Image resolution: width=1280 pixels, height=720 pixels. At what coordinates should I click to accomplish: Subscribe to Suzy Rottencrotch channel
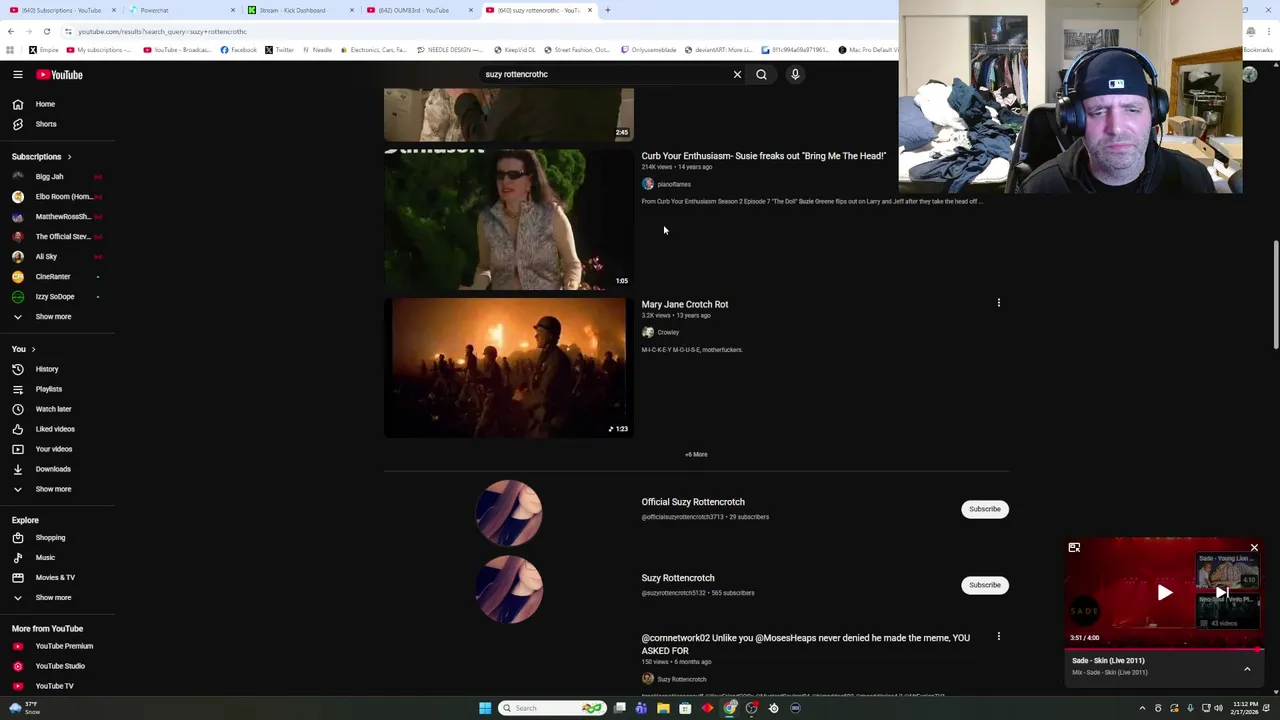(984, 585)
